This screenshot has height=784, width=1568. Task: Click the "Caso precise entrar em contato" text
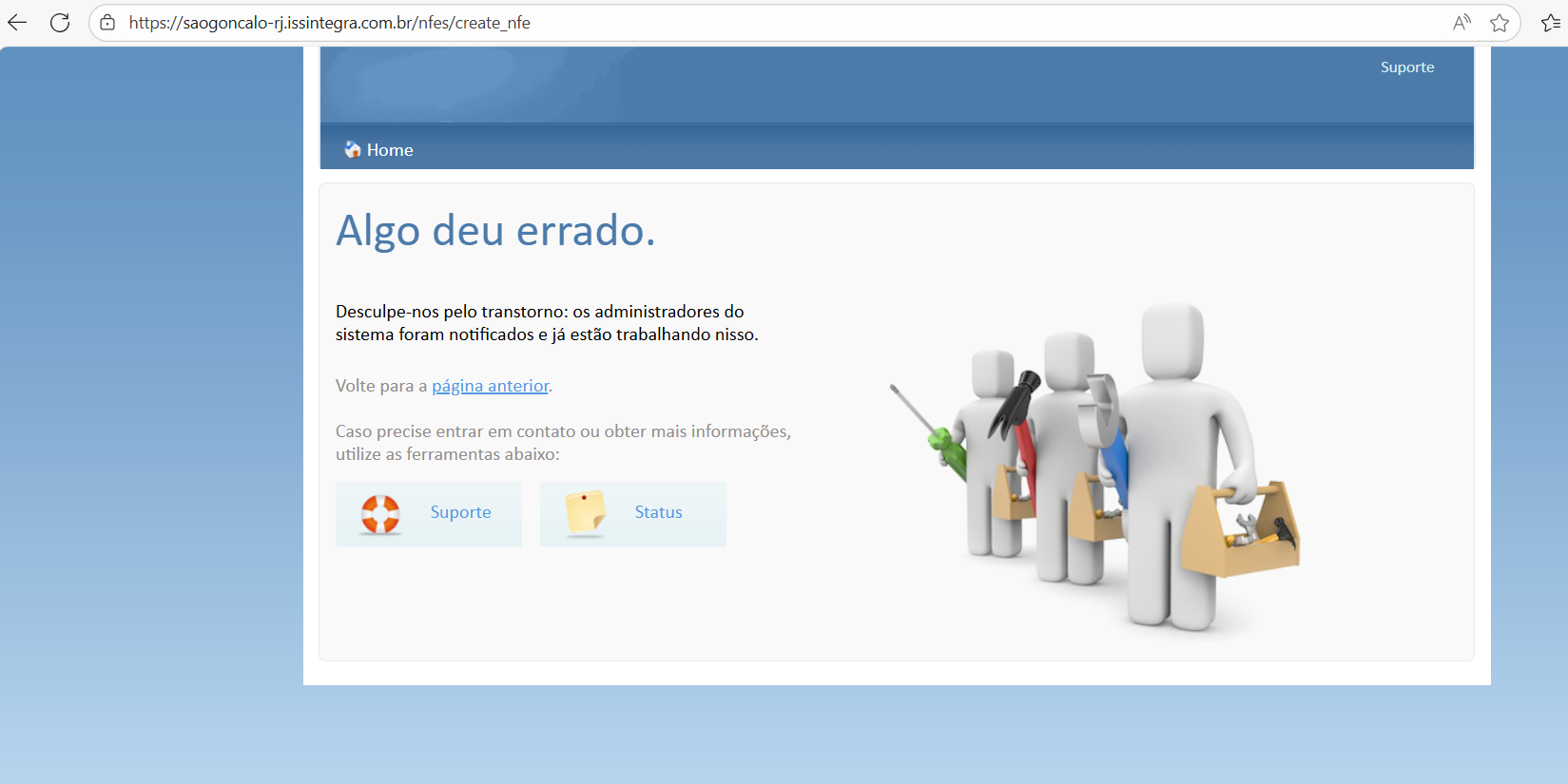coord(563,443)
